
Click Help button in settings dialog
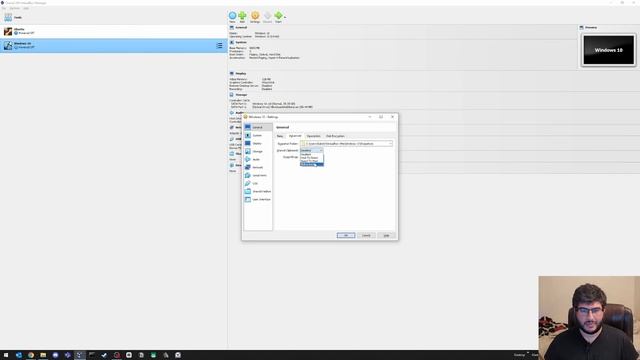(386, 236)
